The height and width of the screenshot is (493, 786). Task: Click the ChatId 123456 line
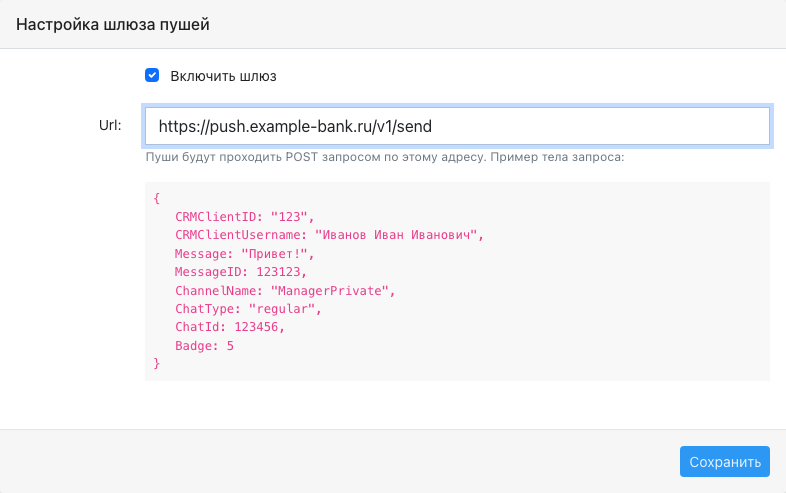pos(230,327)
